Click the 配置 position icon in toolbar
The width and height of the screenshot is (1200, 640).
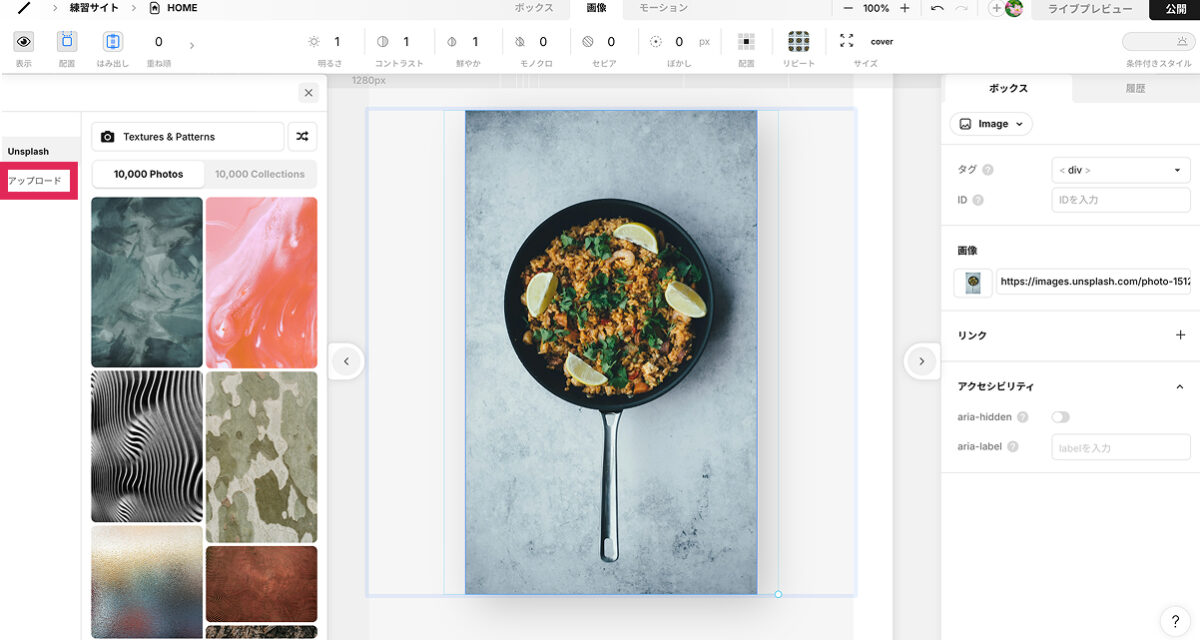pos(67,42)
